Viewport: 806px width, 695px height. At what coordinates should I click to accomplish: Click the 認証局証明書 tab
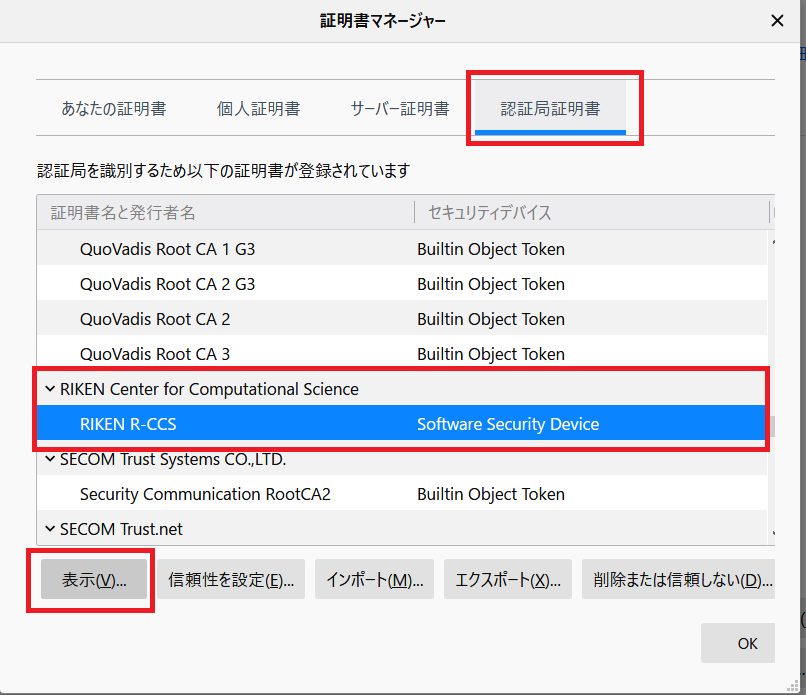coord(550,108)
